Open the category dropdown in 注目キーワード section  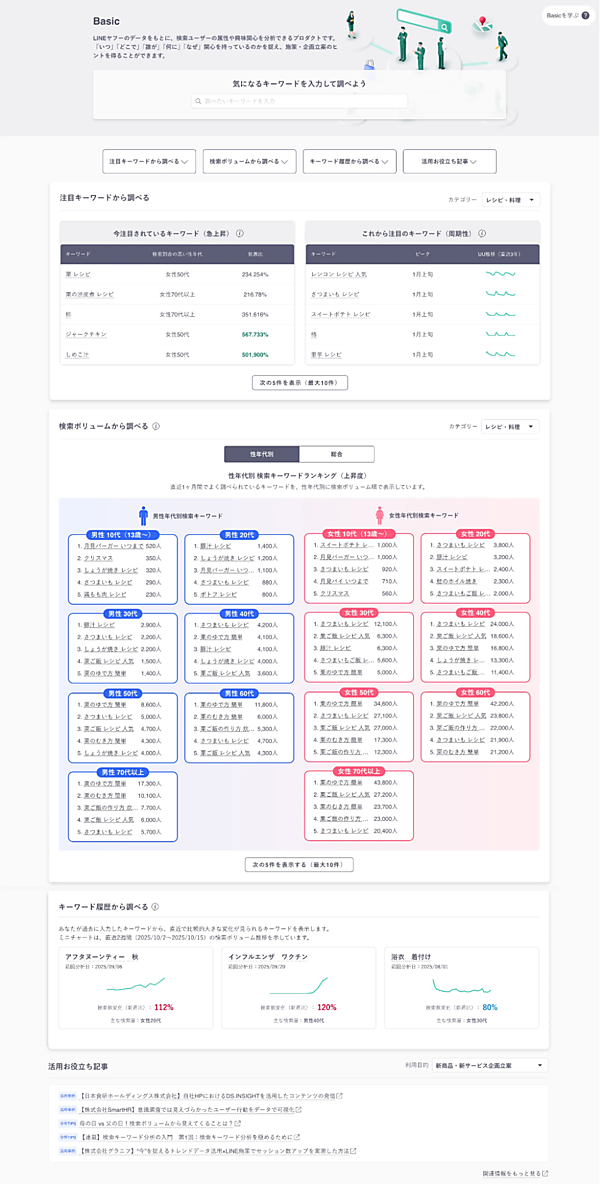tap(511, 200)
